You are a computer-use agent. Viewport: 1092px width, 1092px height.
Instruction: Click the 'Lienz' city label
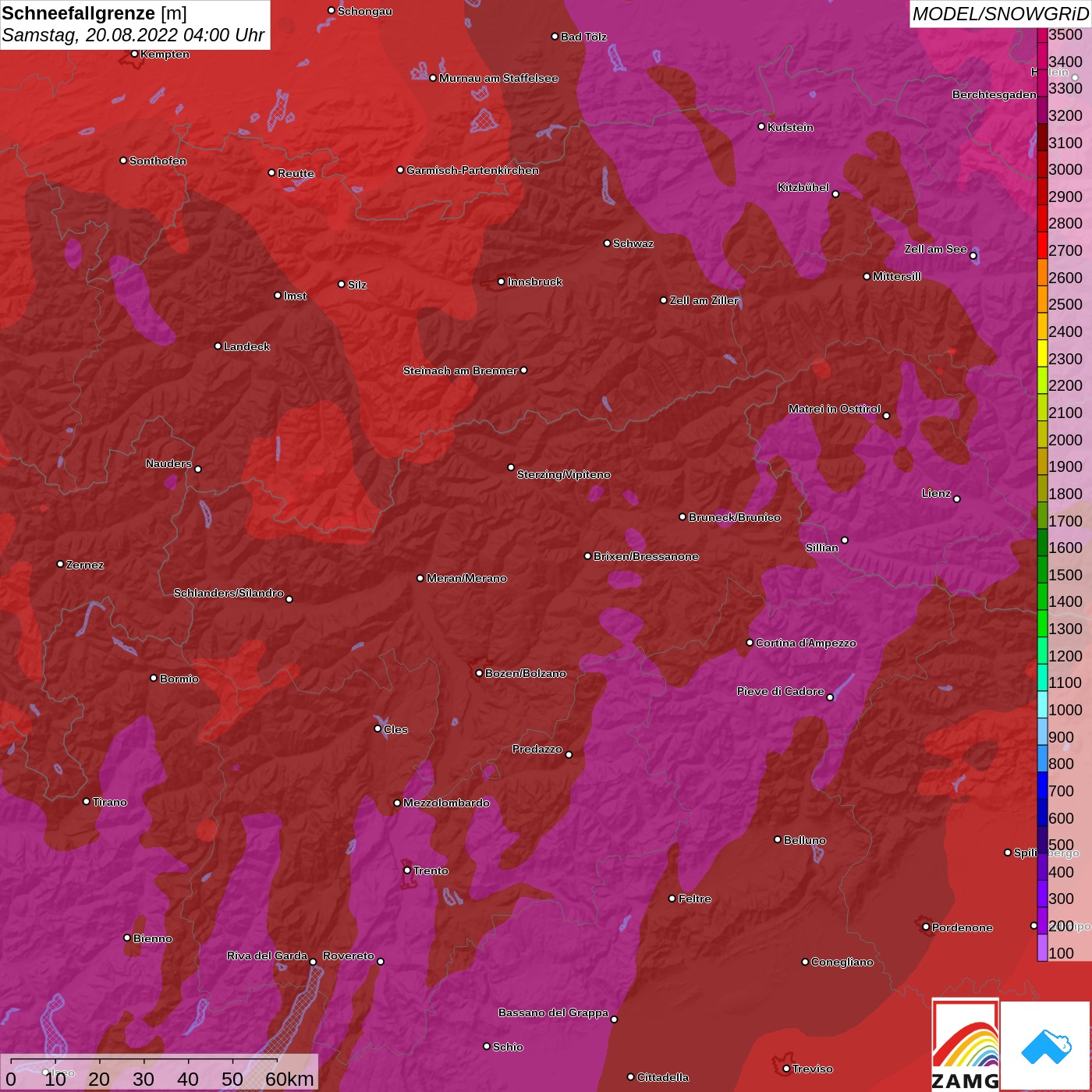tap(936, 493)
